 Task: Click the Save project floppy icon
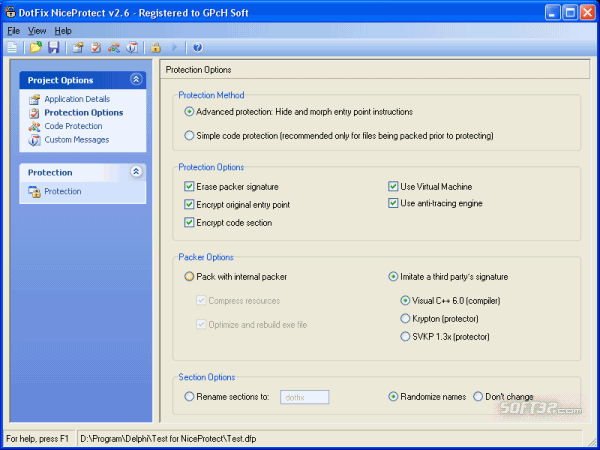(53, 47)
